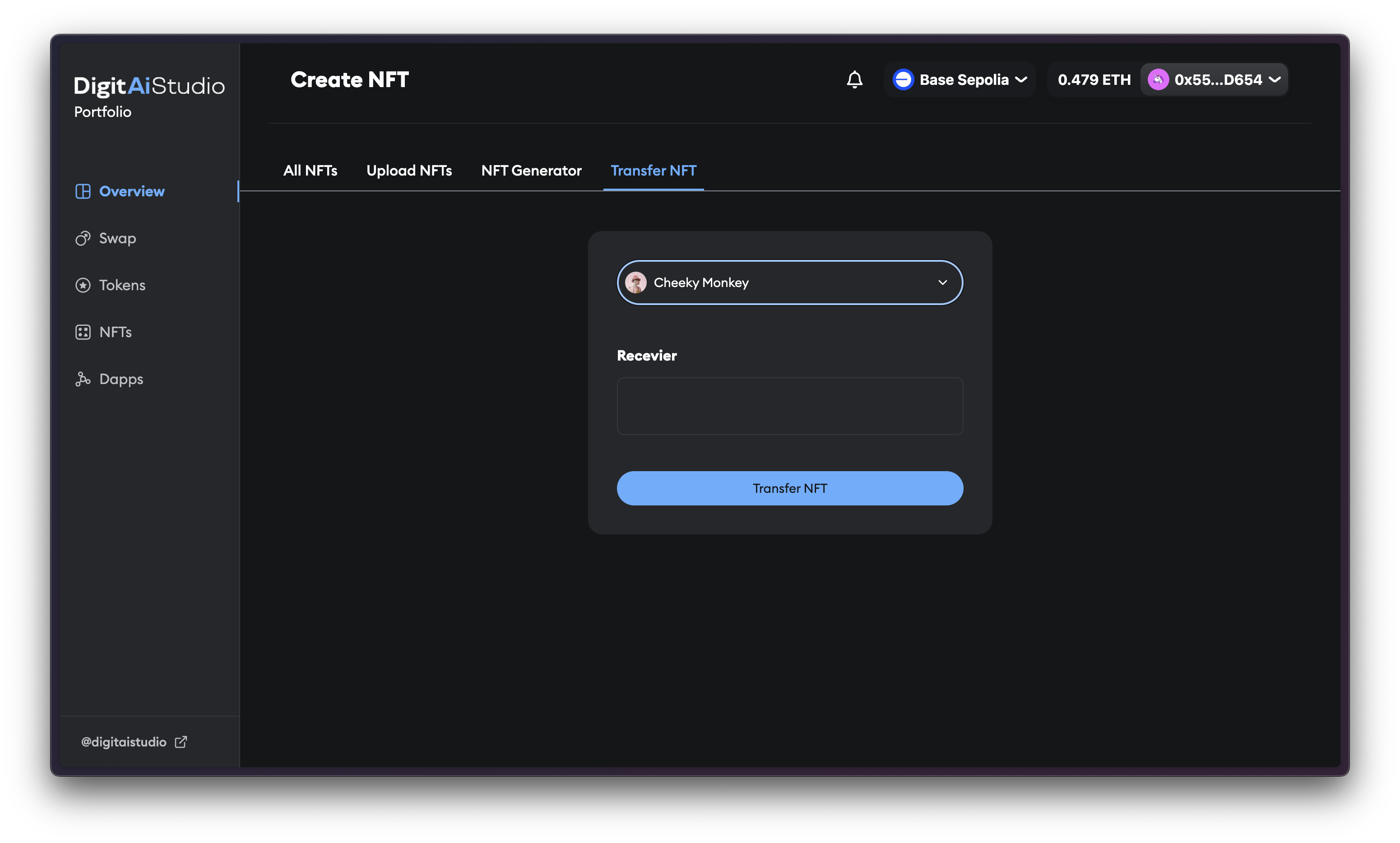The width and height of the screenshot is (1400, 843).
Task: Click Cheeky Monkey NFT thumbnail avatar
Action: tap(635, 283)
